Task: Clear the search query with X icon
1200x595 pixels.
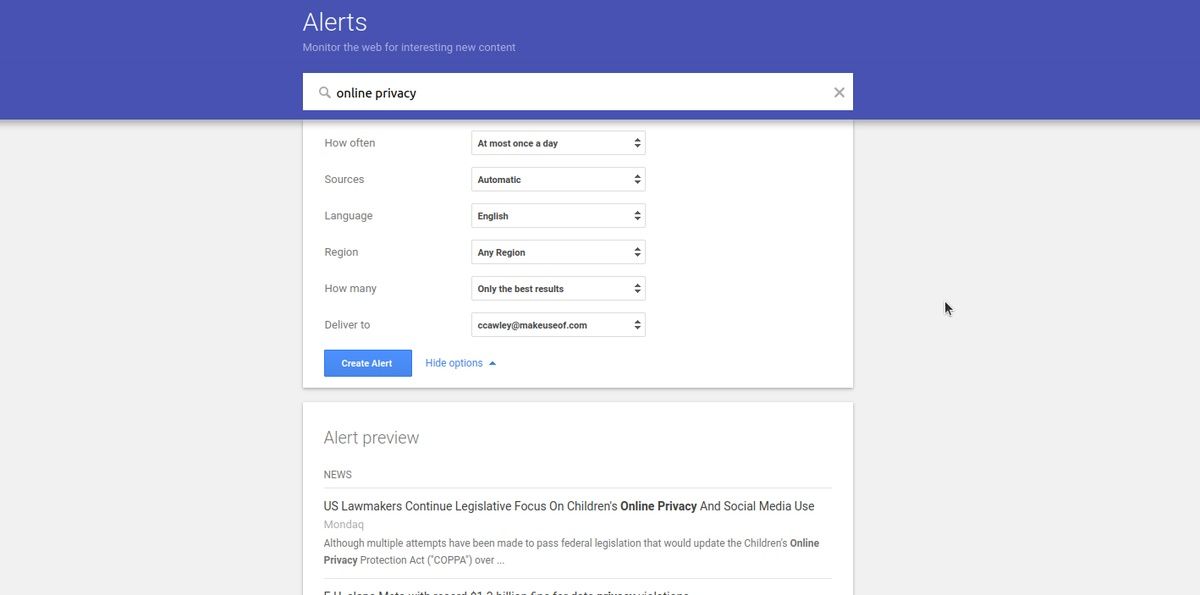Action: pyautogui.click(x=839, y=93)
